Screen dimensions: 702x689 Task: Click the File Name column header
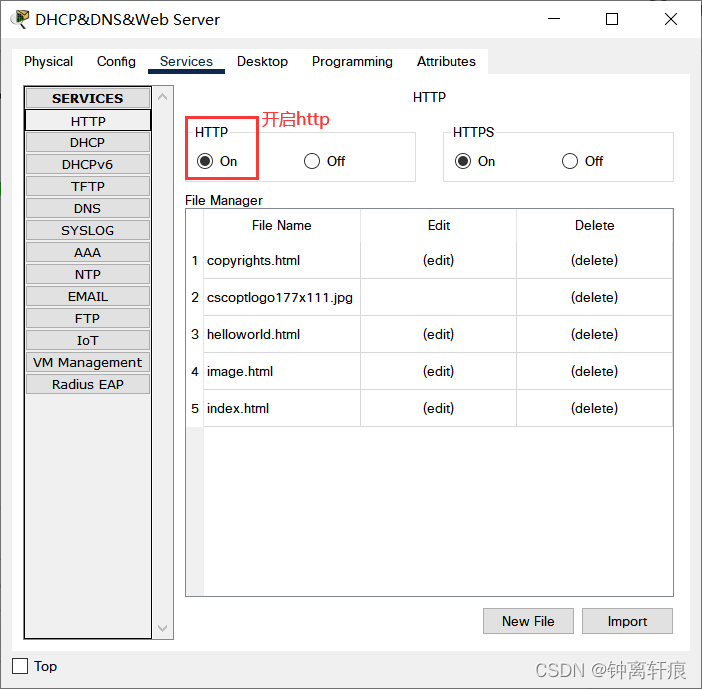point(282,225)
